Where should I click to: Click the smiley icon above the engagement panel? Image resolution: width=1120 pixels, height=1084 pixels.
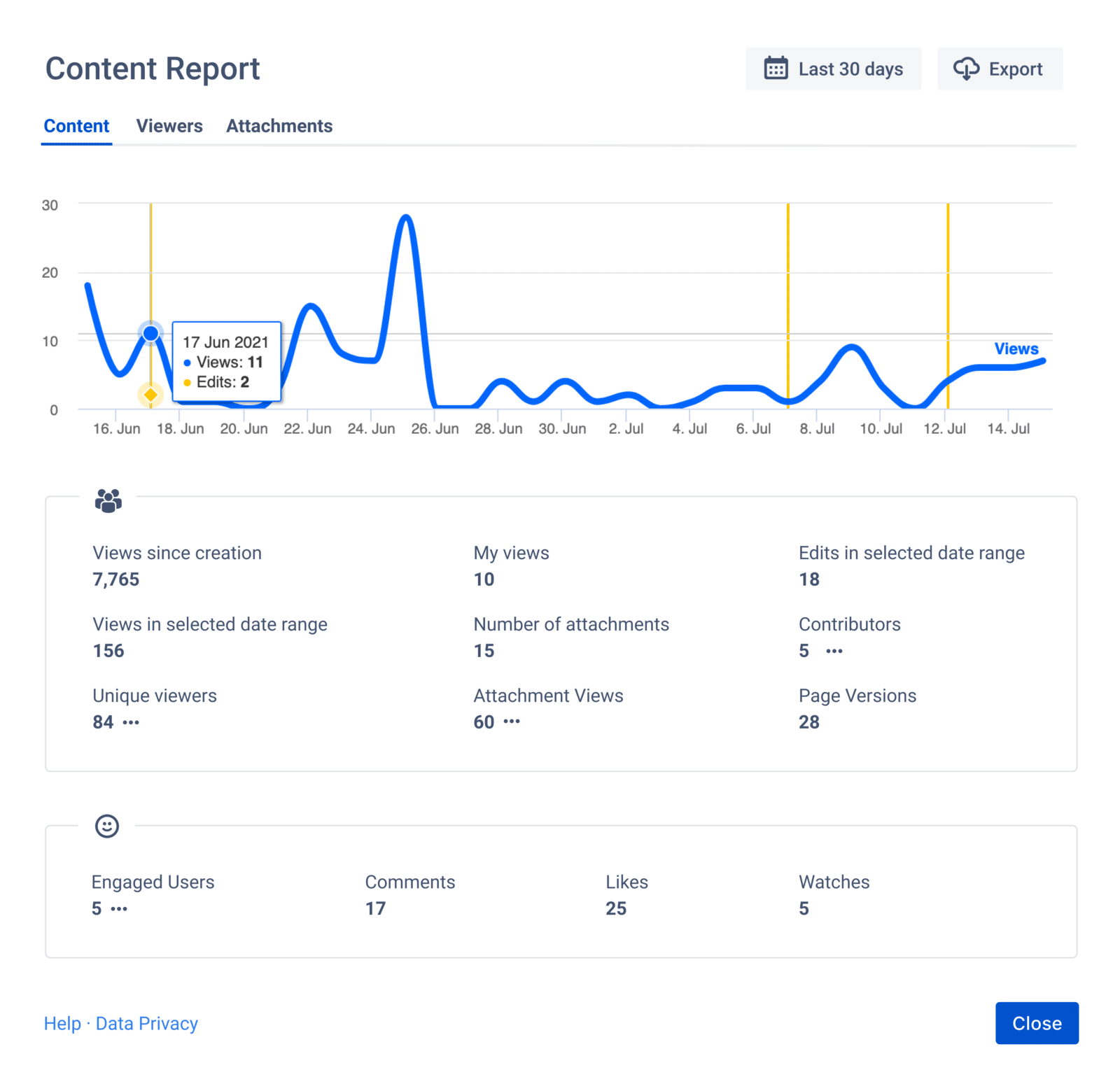coord(106,826)
